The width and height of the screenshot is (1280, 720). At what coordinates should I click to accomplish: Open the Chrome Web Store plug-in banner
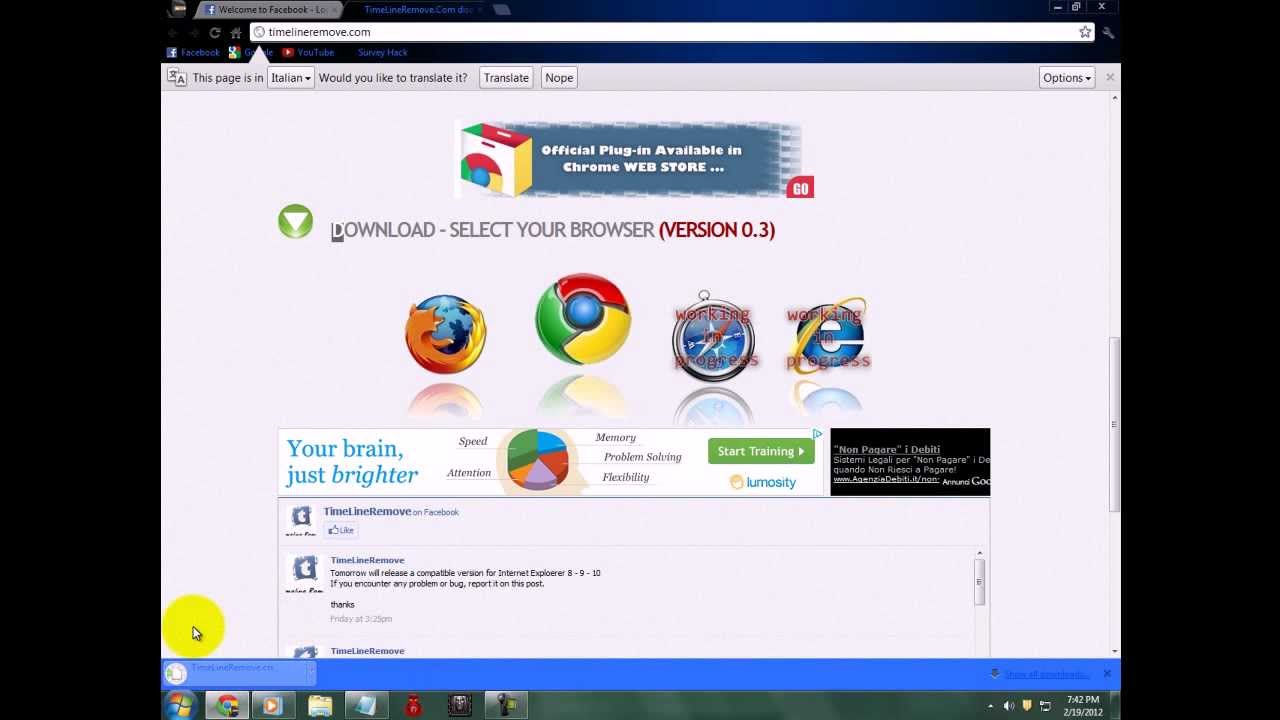[x=634, y=160]
